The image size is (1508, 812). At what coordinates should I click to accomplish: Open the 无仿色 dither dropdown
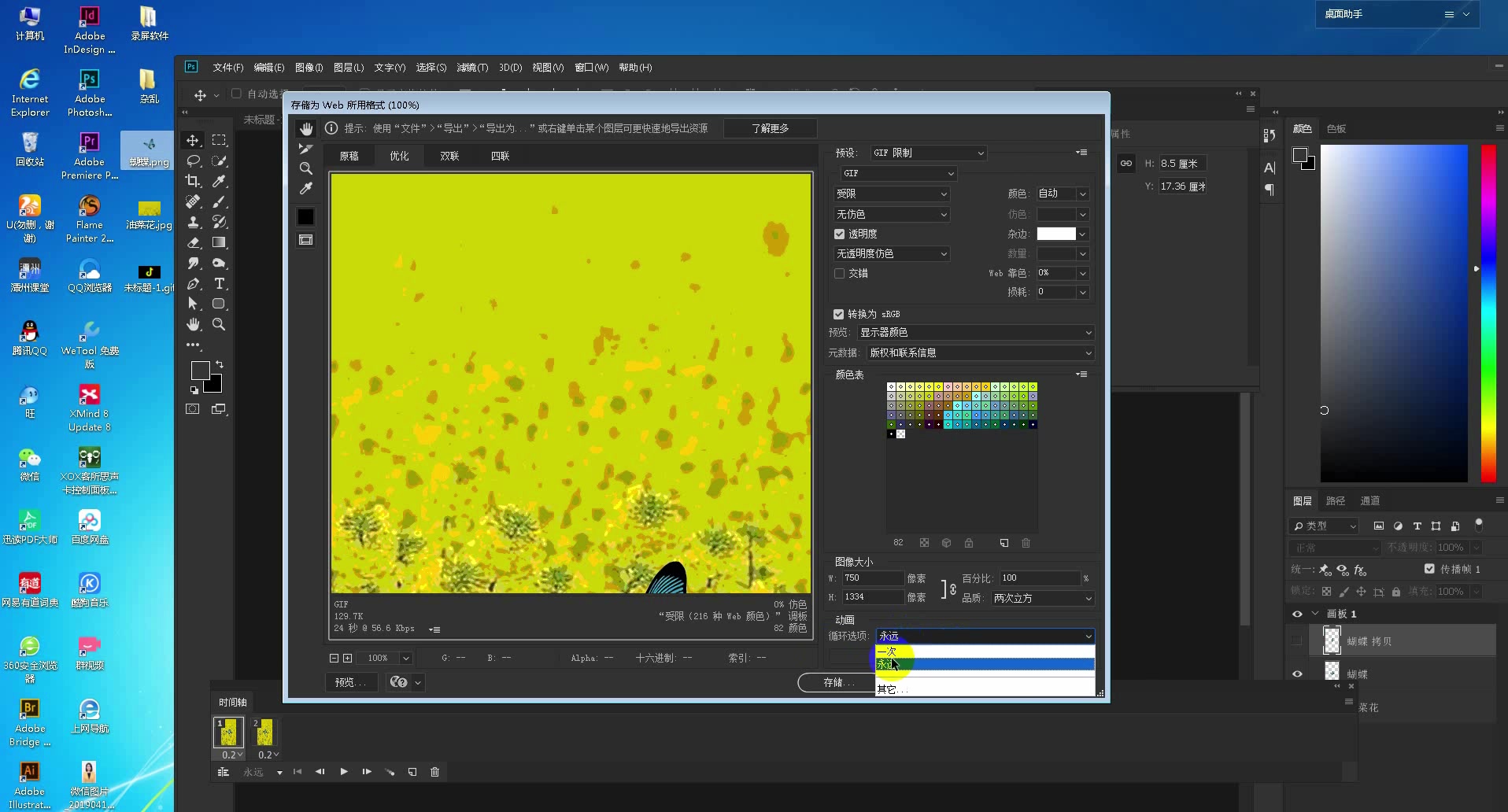pyautogui.click(x=892, y=214)
